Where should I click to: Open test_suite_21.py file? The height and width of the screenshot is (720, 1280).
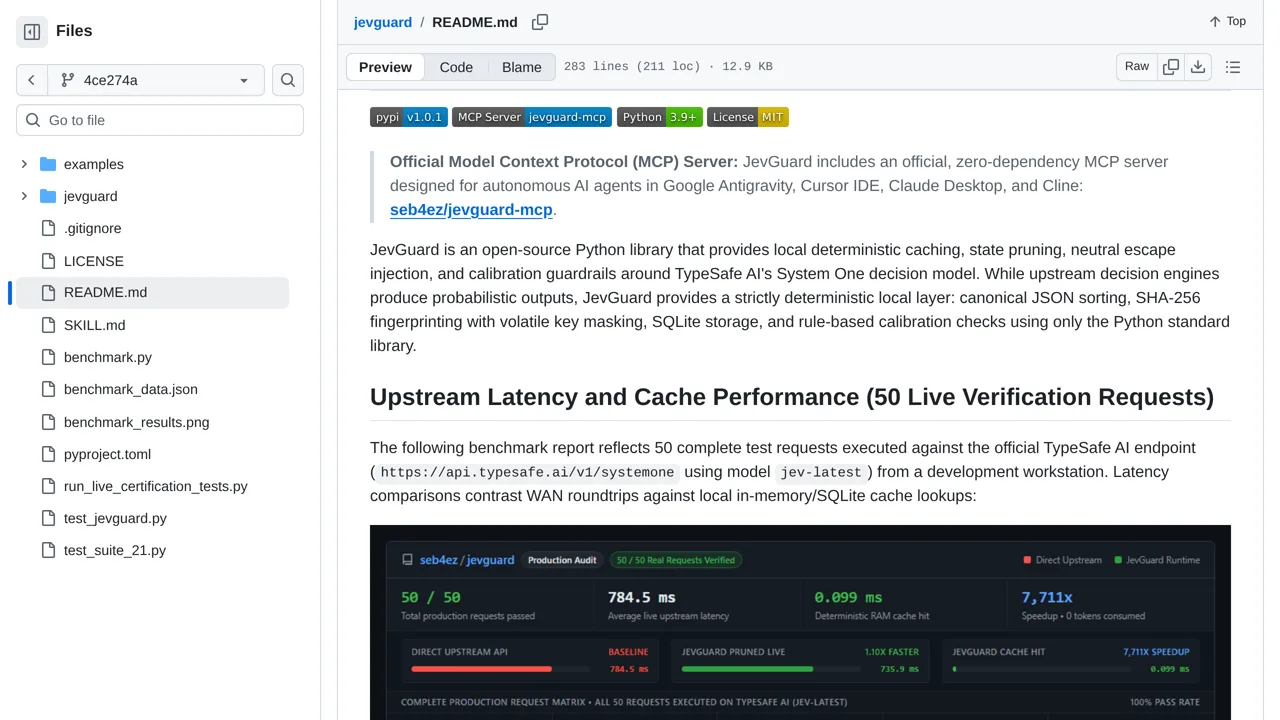point(115,550)
